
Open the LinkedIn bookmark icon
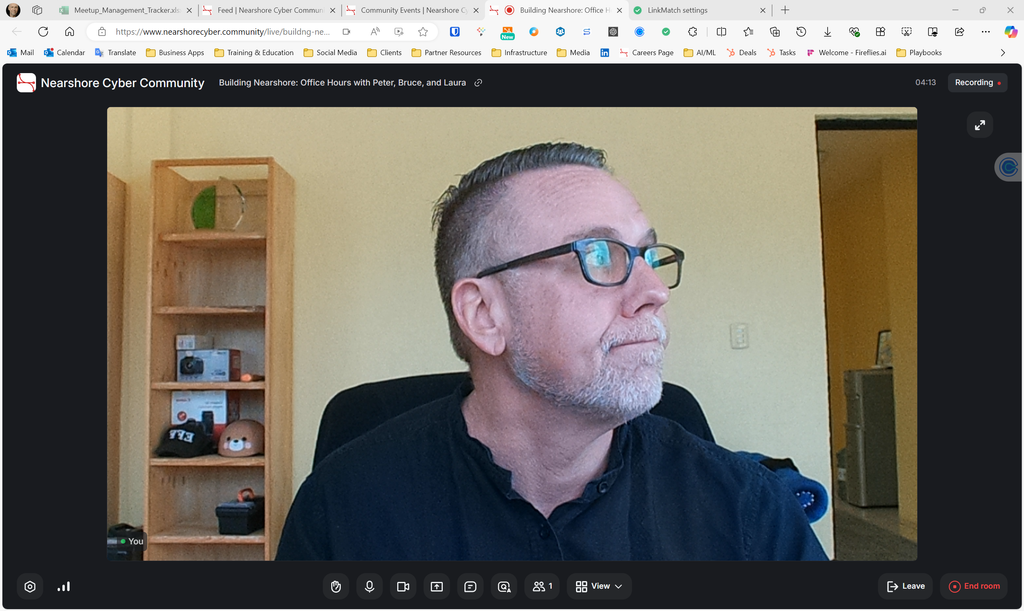(x=605, y=53)
